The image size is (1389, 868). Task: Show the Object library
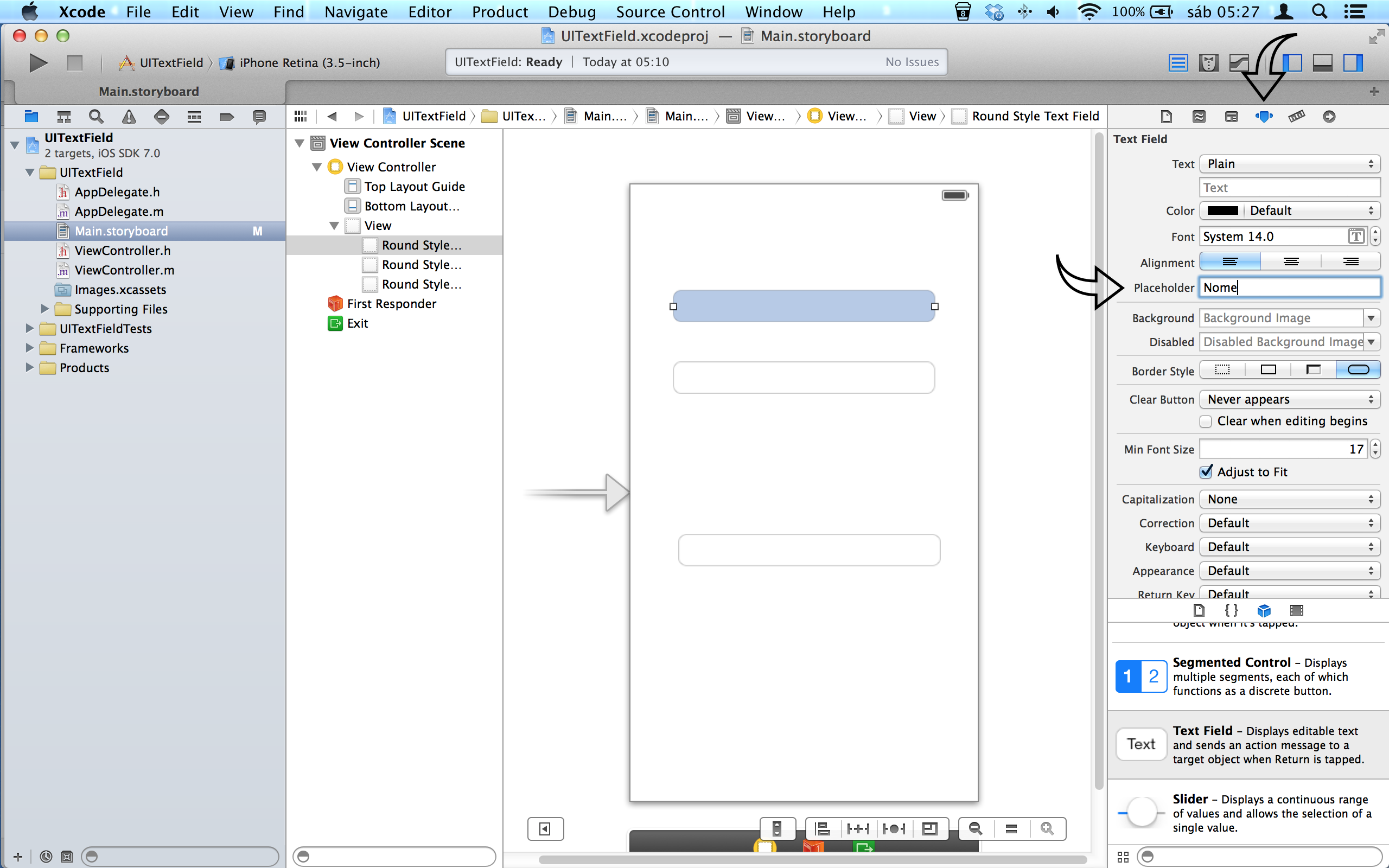[x=1264, y=610]
